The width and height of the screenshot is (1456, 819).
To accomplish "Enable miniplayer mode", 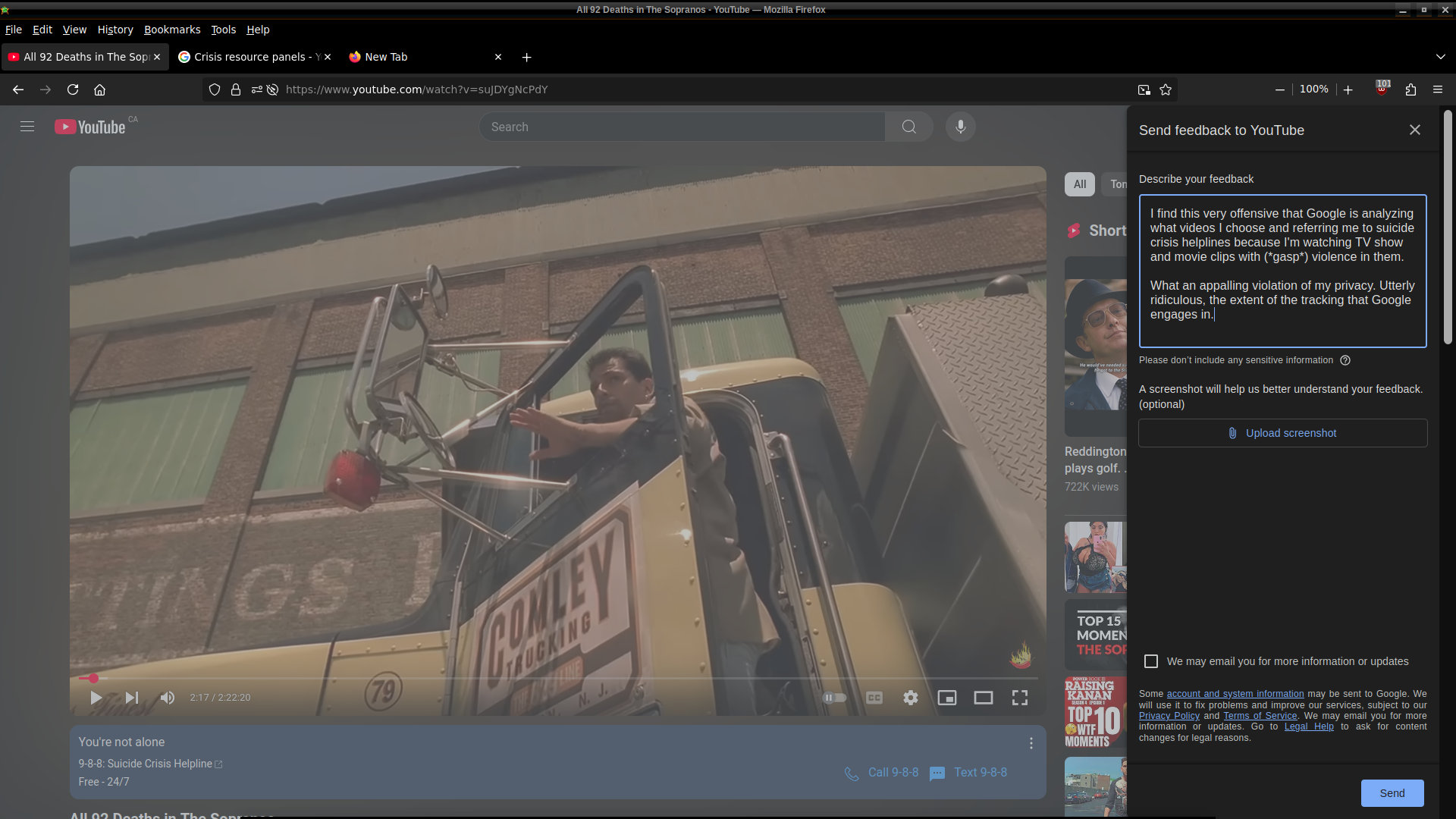I will point(947,698).
